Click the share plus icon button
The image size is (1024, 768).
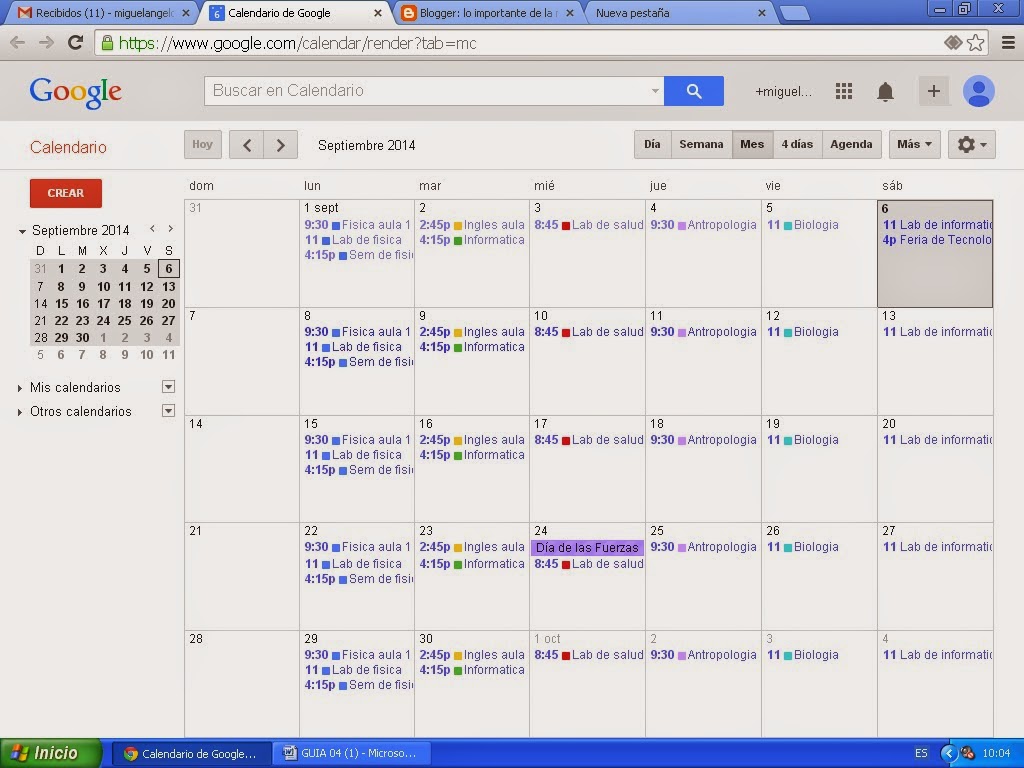[x=934, y=91]
